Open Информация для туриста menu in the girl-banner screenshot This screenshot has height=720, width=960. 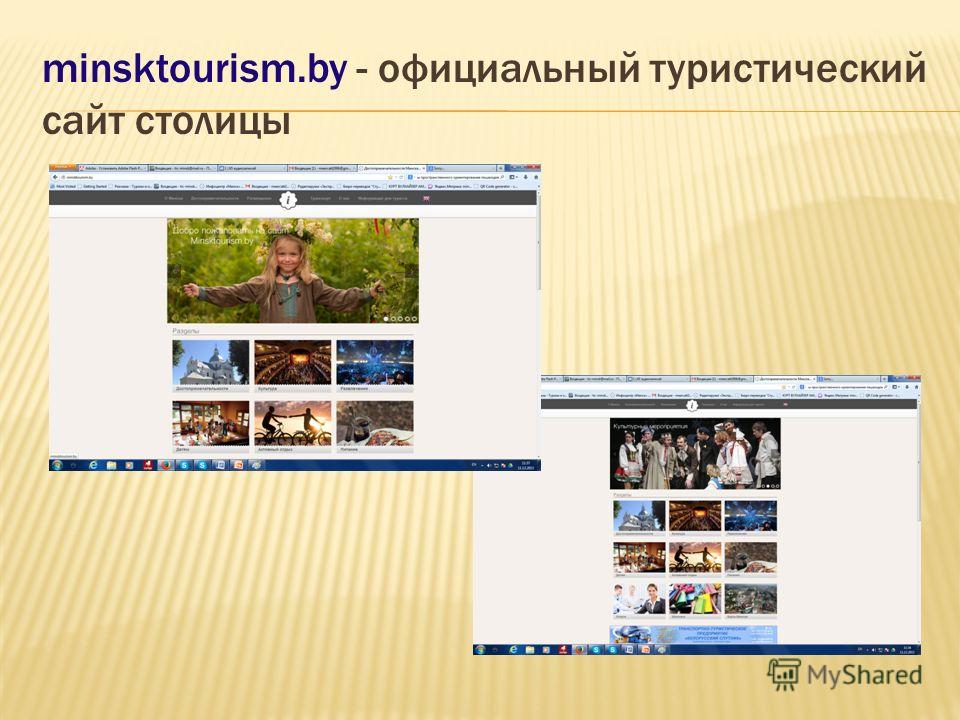click(x=383, y=198)
